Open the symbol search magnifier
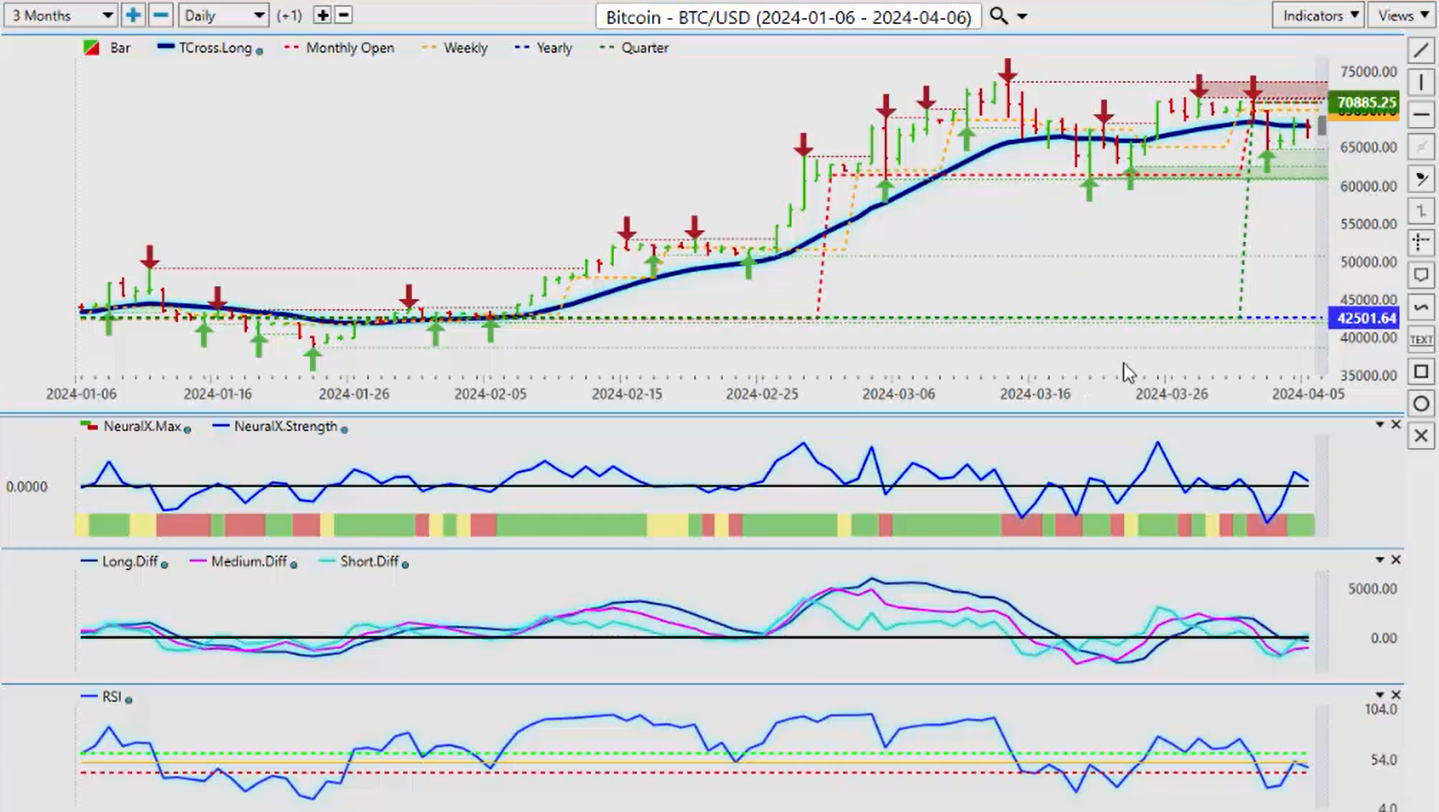Viewport: 1439px width, 812px height. pos(998,15)
